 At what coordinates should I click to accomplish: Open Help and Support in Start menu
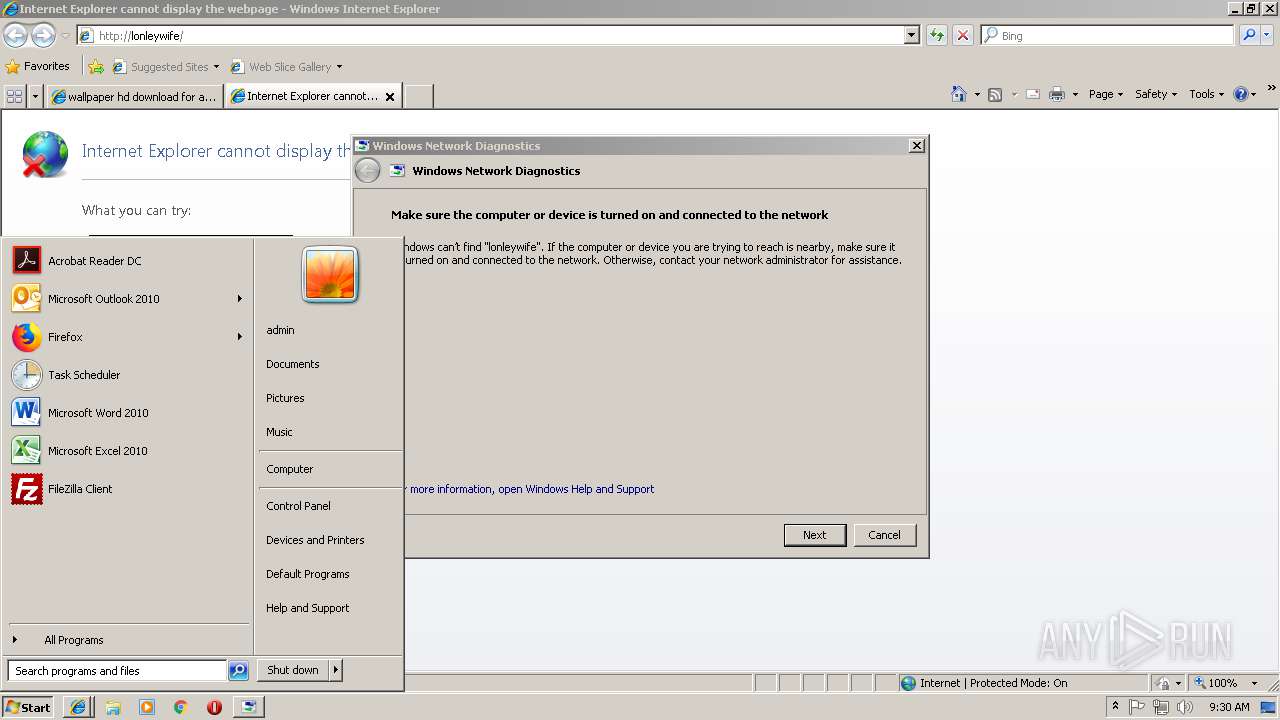point(308,608)
